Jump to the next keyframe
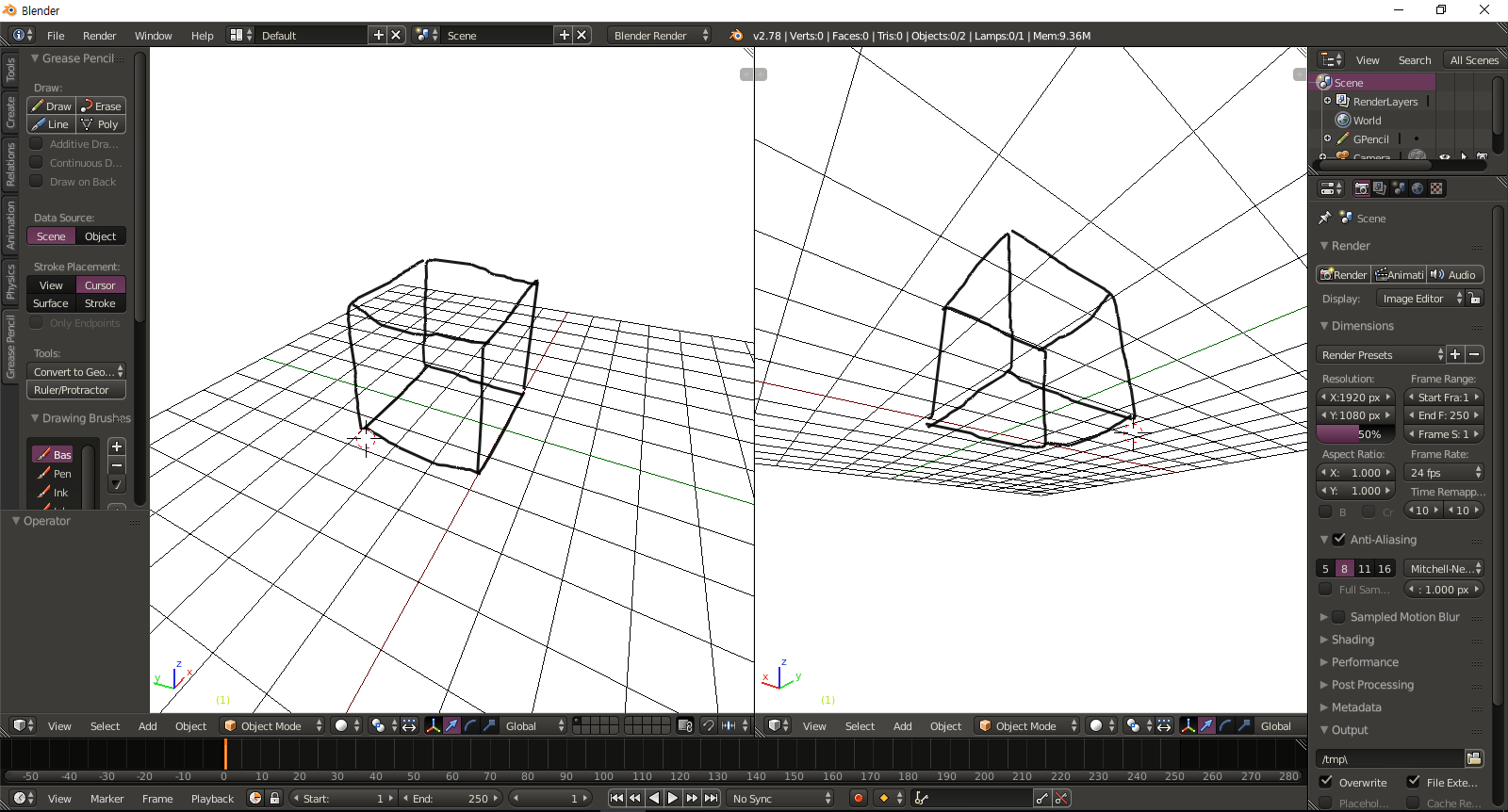The height and width of the screenshot is (812, 1508). (693, 798)
